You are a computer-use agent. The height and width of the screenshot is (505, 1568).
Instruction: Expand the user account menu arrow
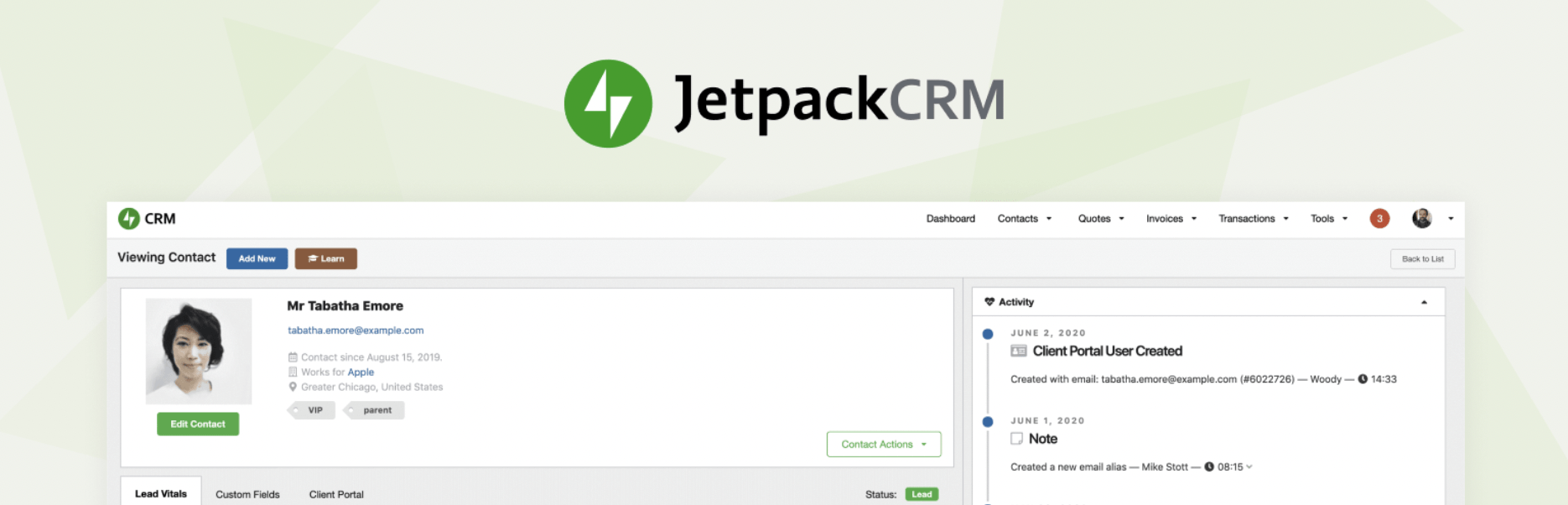[1451, 219]
